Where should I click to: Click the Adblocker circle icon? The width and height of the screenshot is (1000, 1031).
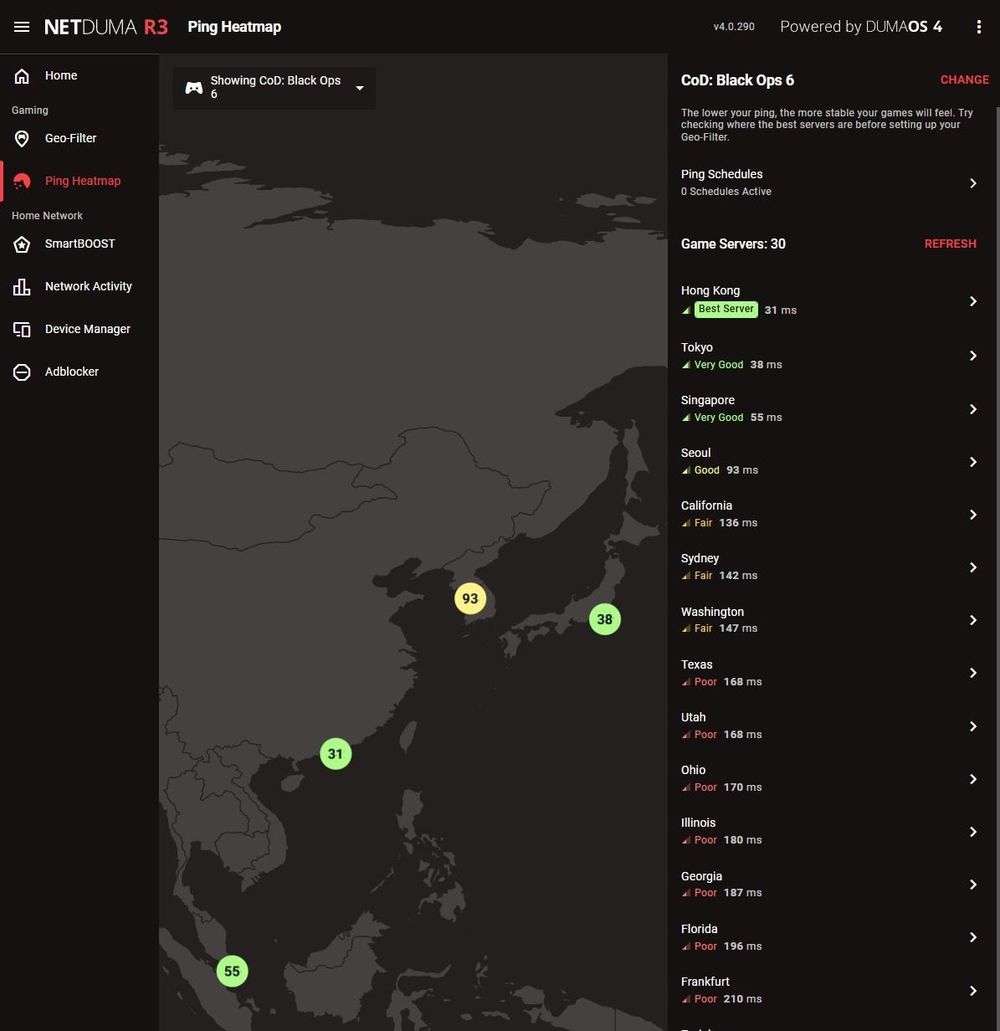[x=22, y=372]
